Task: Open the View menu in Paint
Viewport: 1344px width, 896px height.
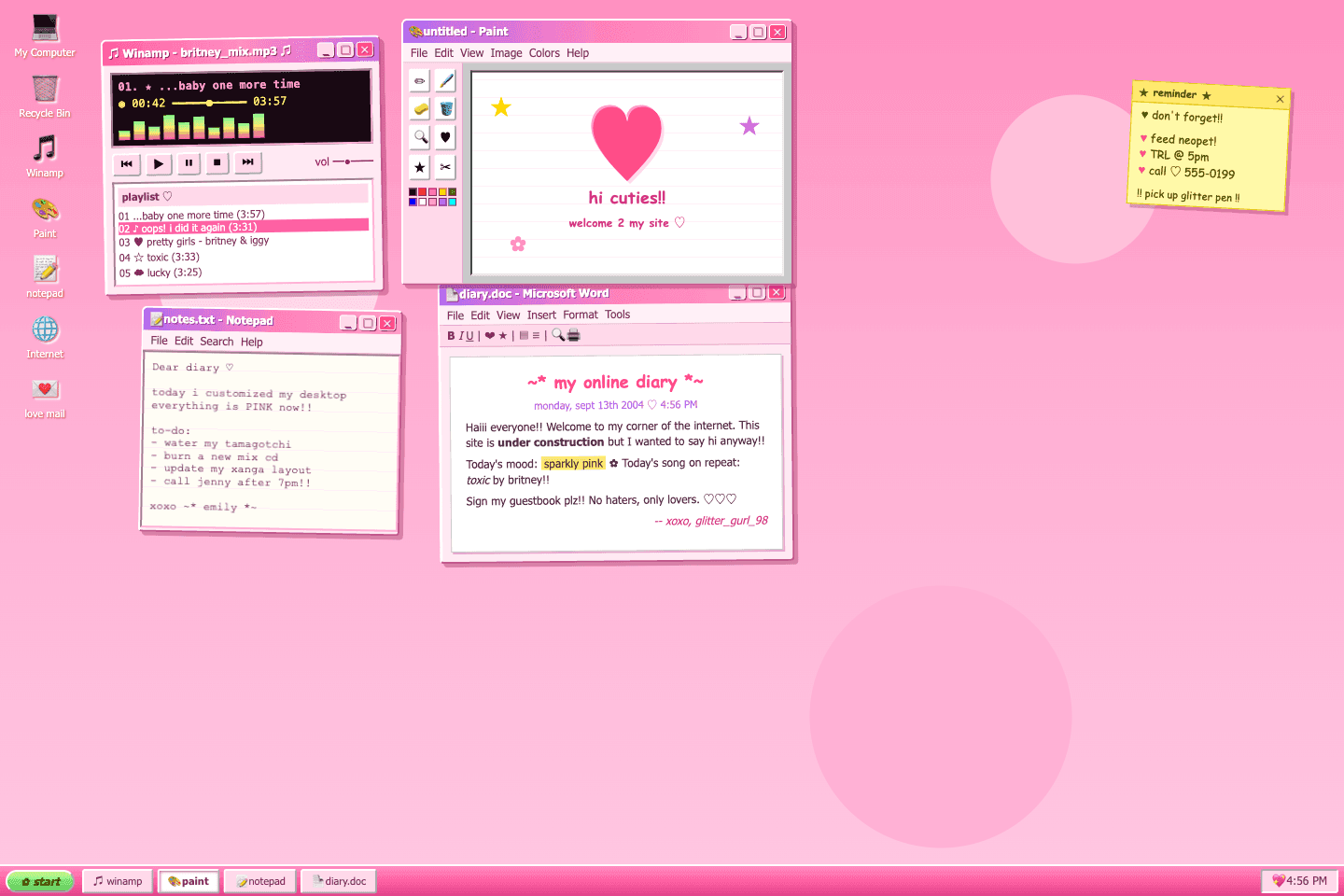Action: pos(471,53)
